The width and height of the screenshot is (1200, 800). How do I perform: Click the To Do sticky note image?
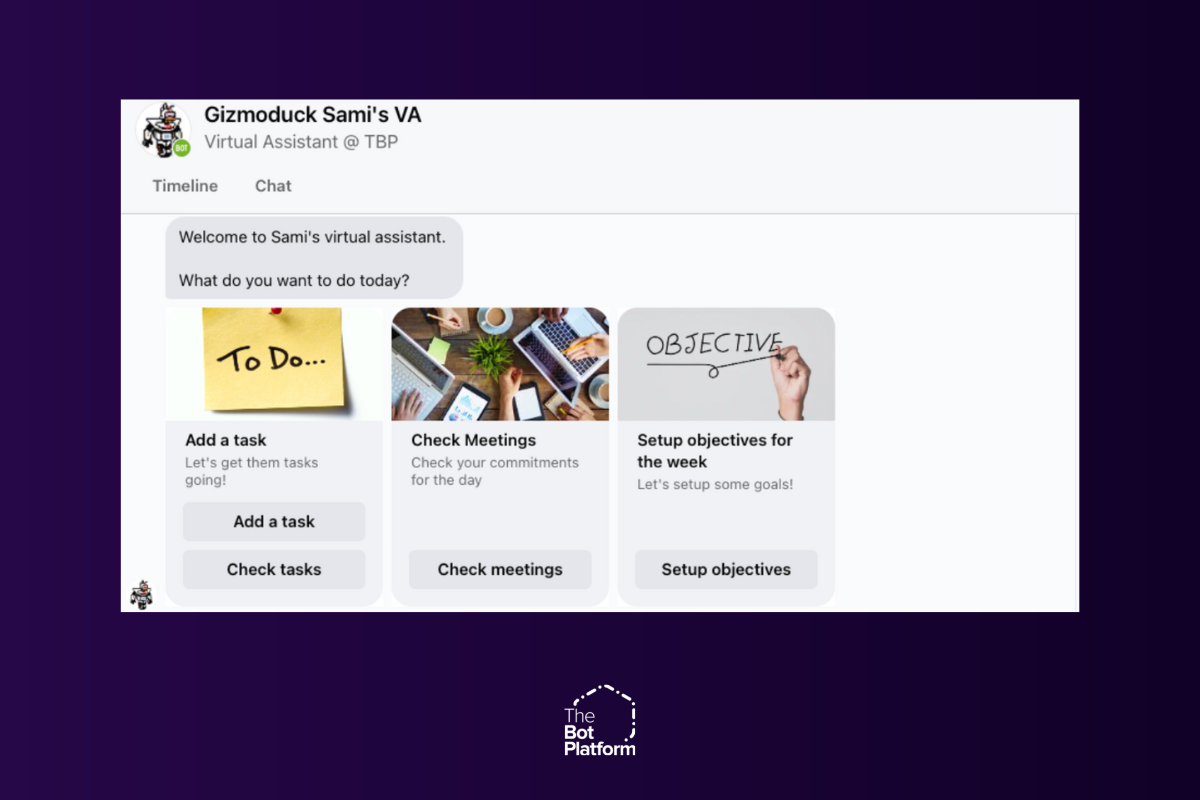point(274,364)
